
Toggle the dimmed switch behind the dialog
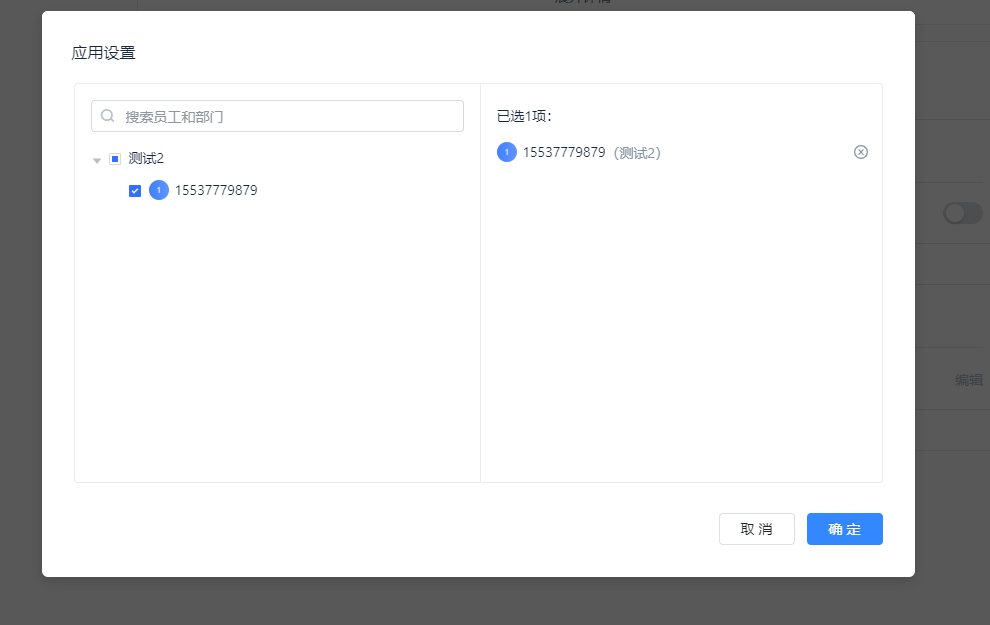962,213
